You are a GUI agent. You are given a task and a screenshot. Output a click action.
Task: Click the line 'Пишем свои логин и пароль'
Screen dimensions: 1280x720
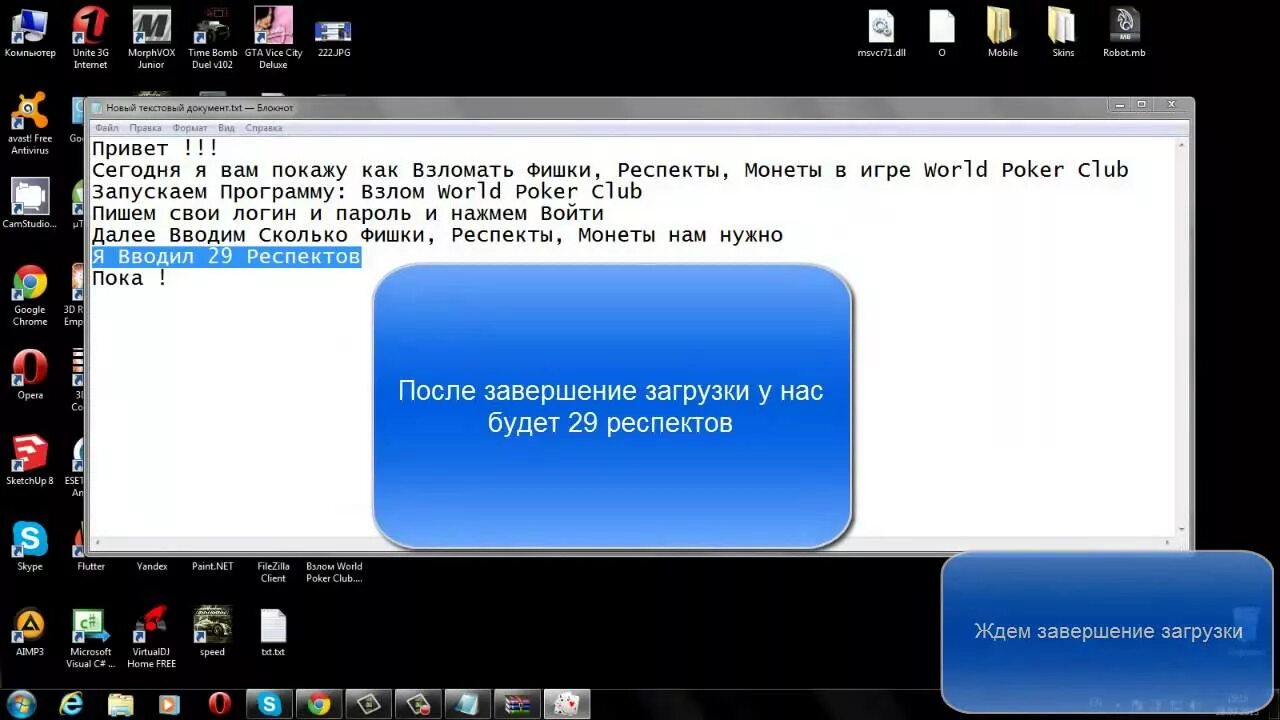tap(348, 214)
